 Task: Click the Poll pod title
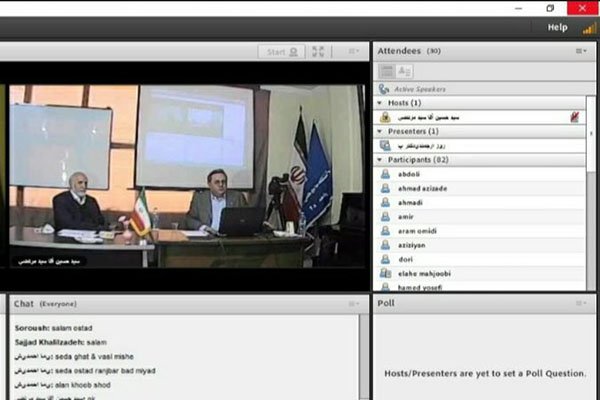386,303
